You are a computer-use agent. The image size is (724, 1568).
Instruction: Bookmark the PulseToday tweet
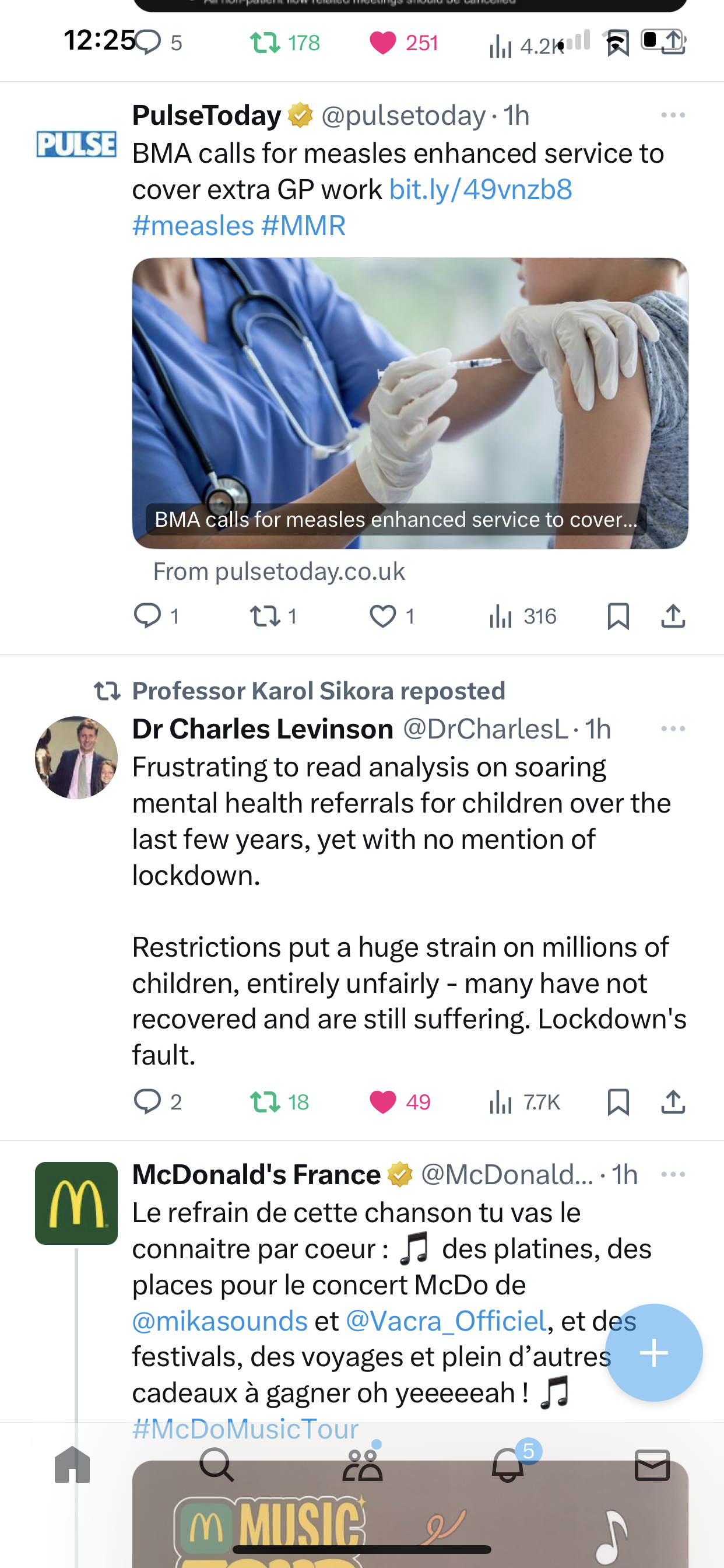click(x=618, y=616)
